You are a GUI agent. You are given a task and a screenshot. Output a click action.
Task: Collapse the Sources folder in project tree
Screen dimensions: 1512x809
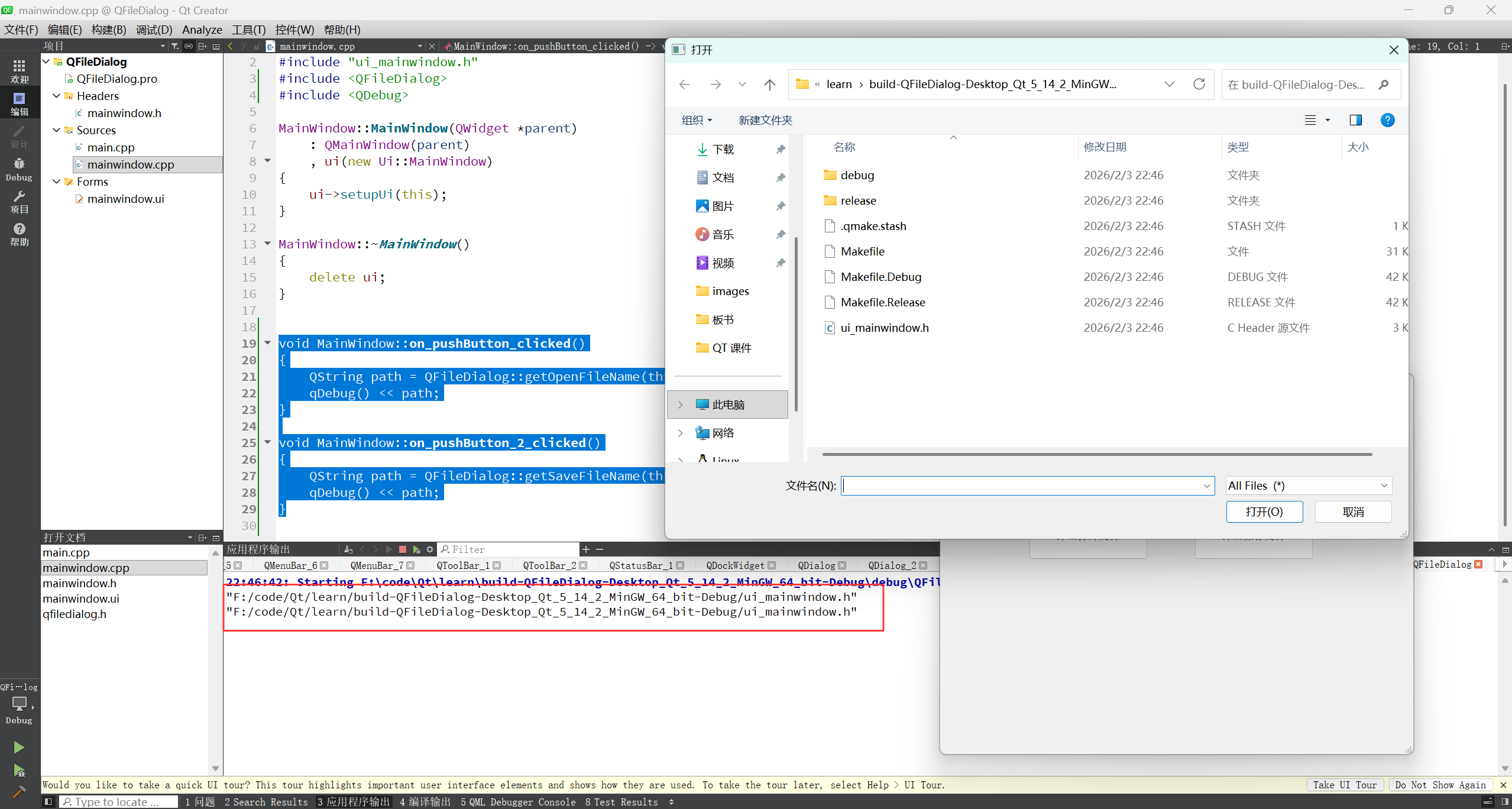click(x=57, y=130)
